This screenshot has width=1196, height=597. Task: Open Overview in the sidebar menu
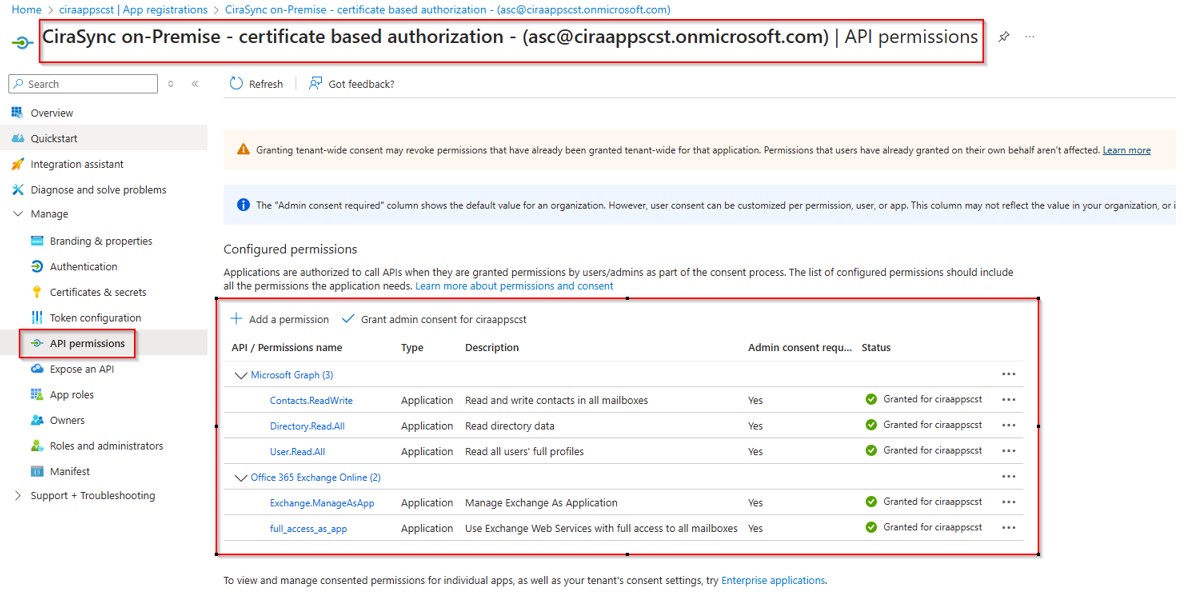pyautogui.click(x=52, y=113)
